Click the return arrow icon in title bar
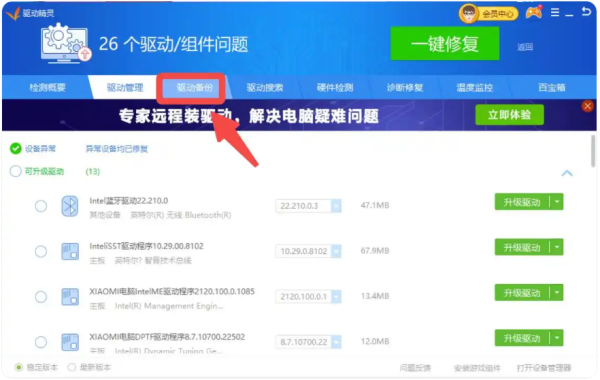The width and height of the screenshot is (600, 380). click(586, 11)
